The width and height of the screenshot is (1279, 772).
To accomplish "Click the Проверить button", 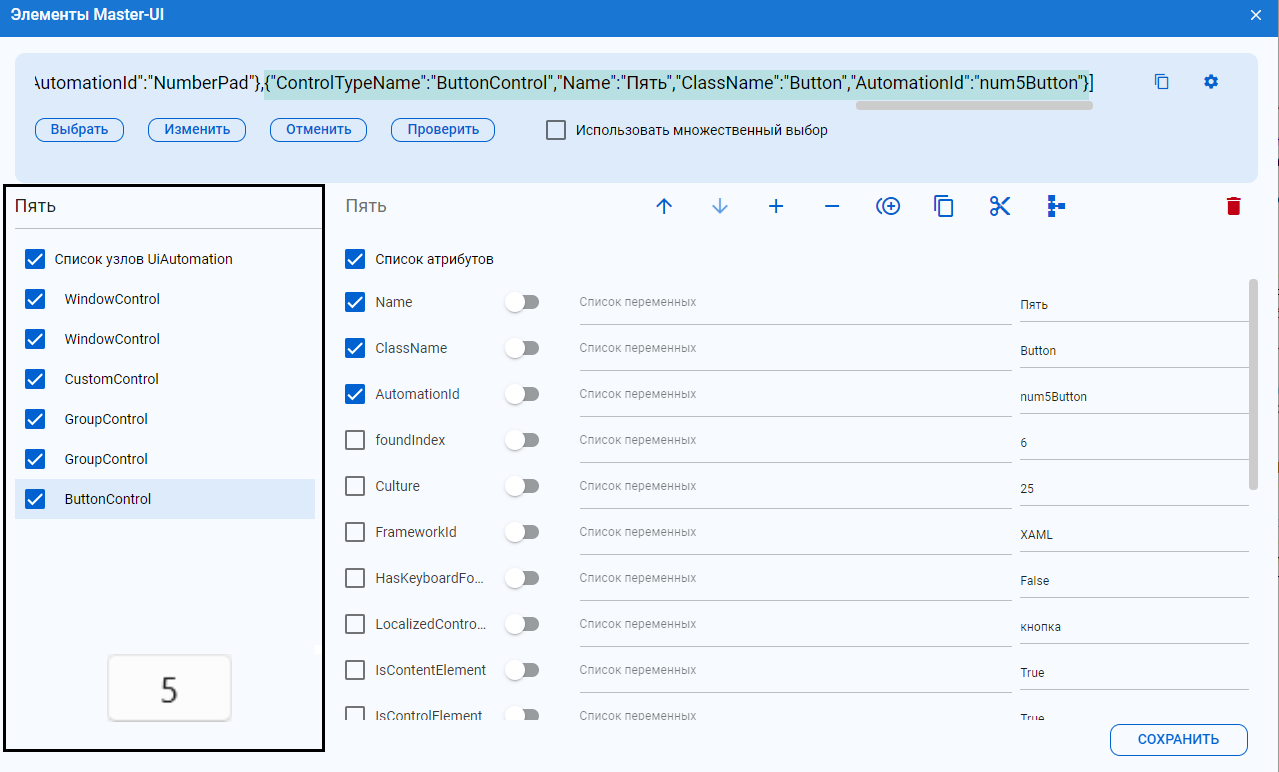I will [443, 130].
